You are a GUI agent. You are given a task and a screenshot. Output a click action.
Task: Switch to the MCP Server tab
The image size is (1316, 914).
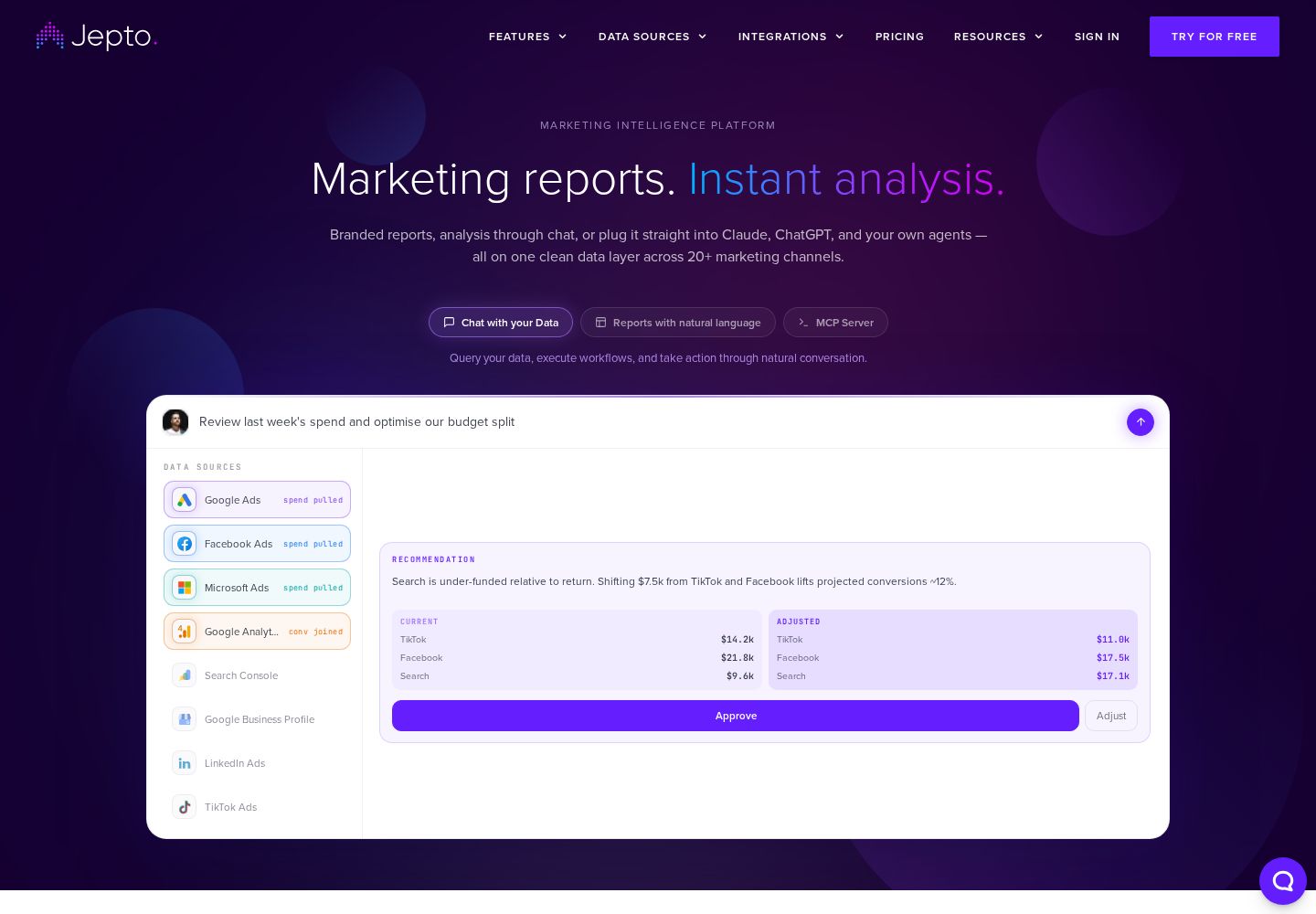point(835,323)
